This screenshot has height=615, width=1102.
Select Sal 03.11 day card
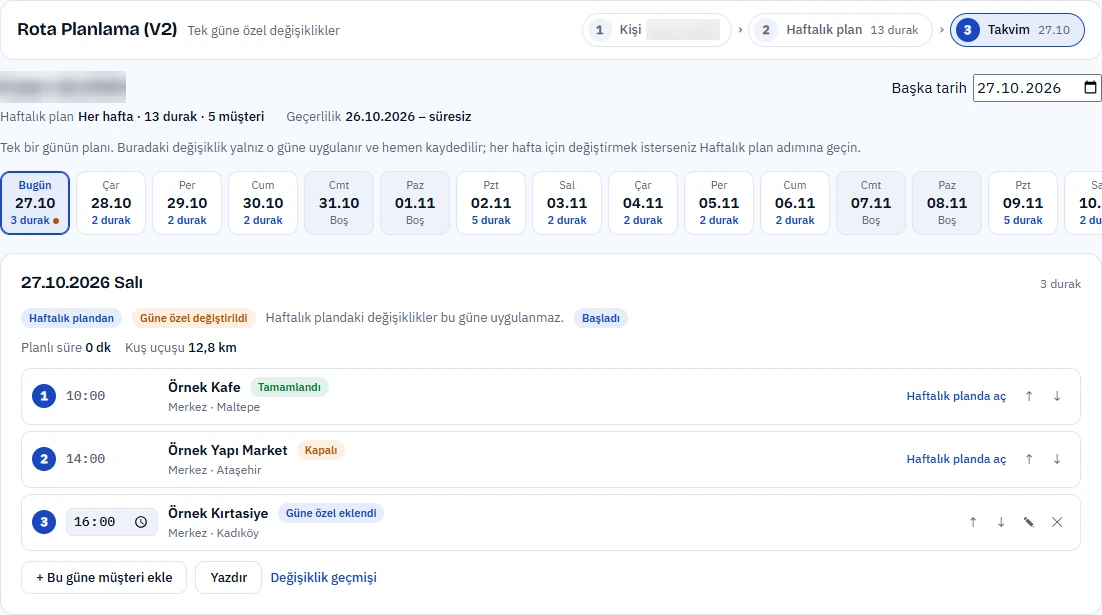point(566,202)
